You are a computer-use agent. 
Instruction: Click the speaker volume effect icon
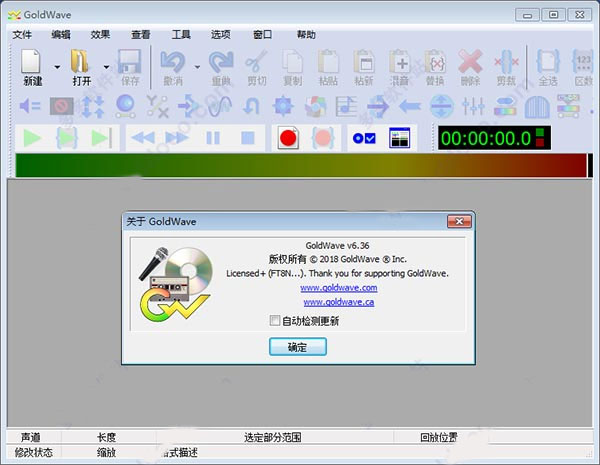[30, 106]
